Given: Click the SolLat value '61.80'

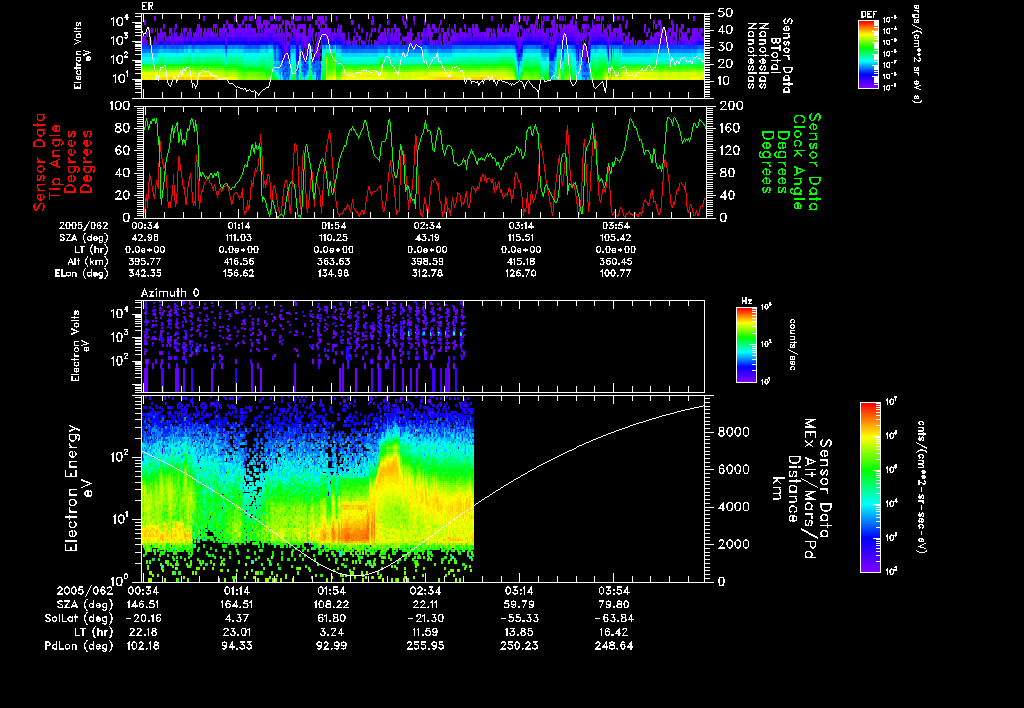Looking at the screenshot, I should (x=332, y=618).
